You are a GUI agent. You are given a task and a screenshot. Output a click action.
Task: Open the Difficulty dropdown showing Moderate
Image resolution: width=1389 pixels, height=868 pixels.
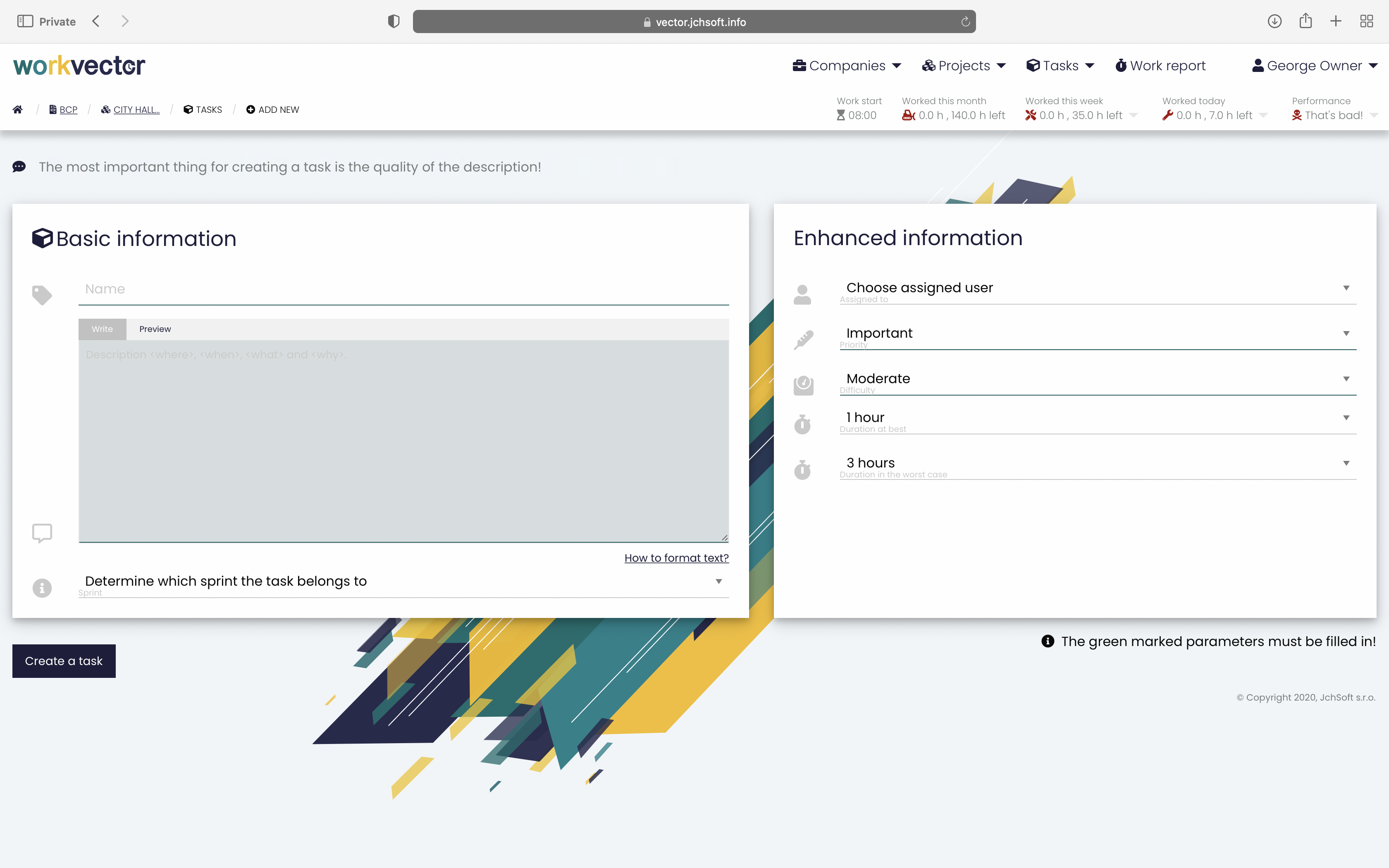click(1098, 379)
